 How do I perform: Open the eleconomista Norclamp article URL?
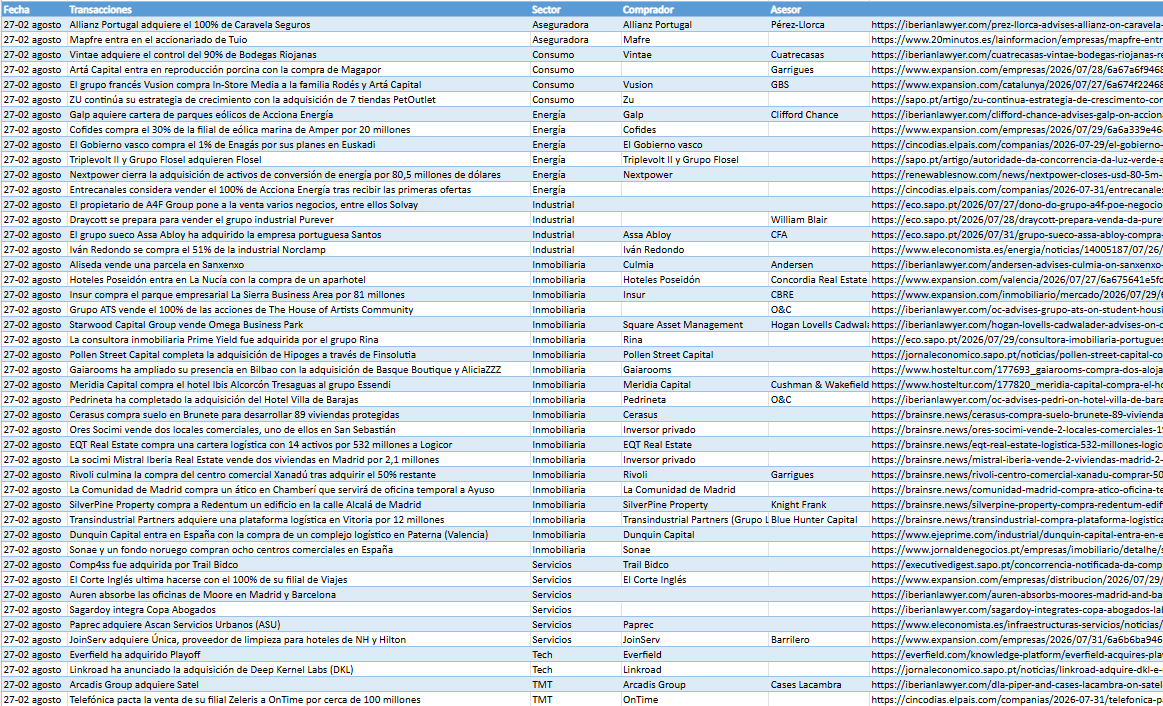click(x=1016, y=250)
